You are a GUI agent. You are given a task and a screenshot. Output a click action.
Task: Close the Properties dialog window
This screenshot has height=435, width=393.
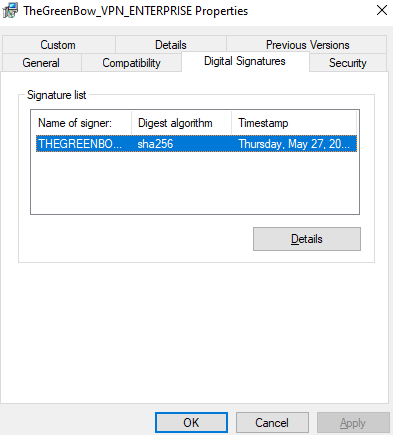click(x=382, y=10)
